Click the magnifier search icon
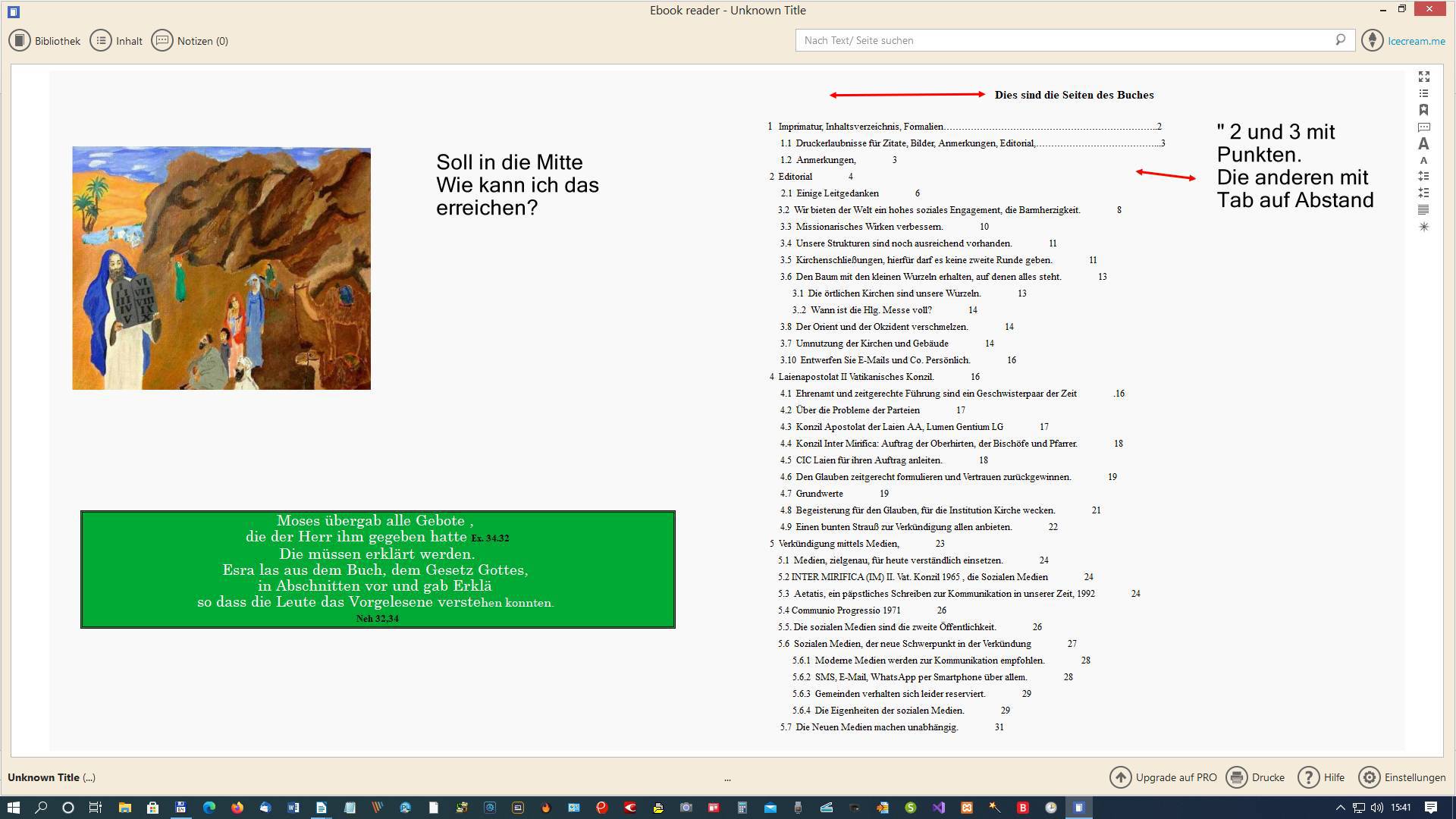The height and width of the screenshot is (819, 1456). (x=1340, y=40)
